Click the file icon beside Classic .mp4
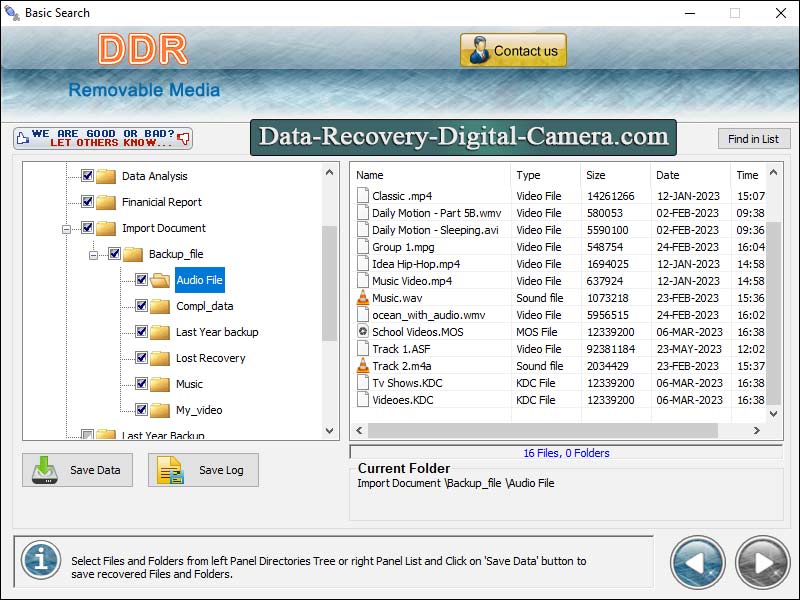Viewport: 800px width, 600px height. point(363,196)
